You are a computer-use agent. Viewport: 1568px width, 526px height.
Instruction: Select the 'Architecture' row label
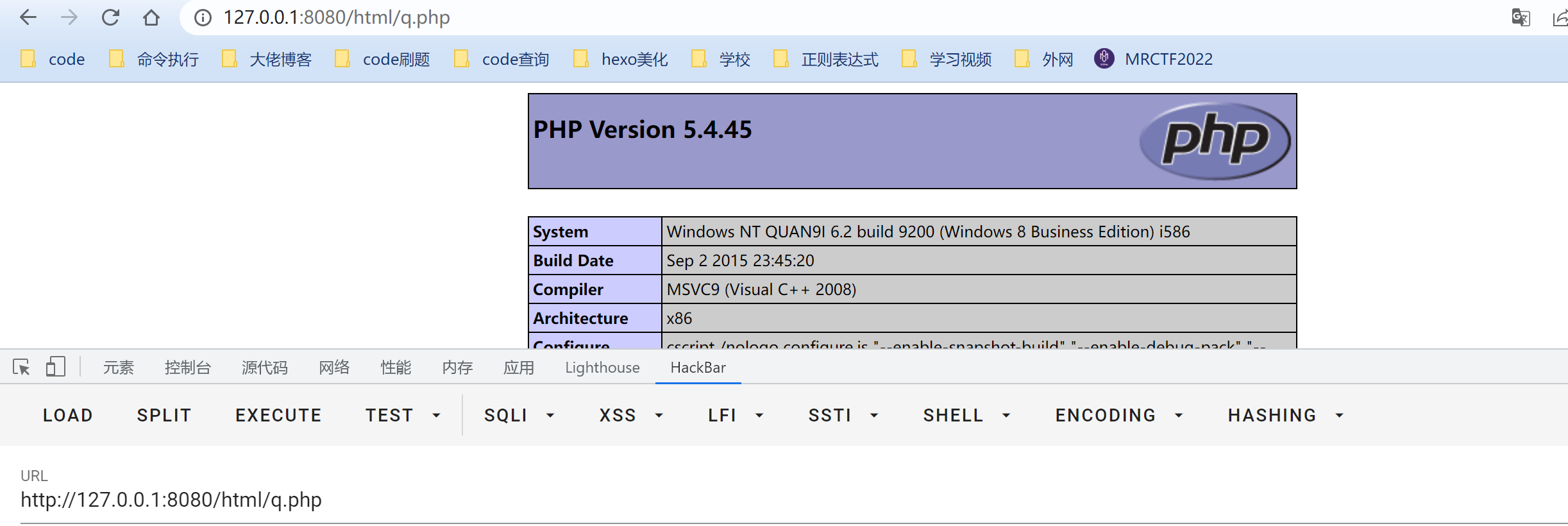tap(580, 318)
